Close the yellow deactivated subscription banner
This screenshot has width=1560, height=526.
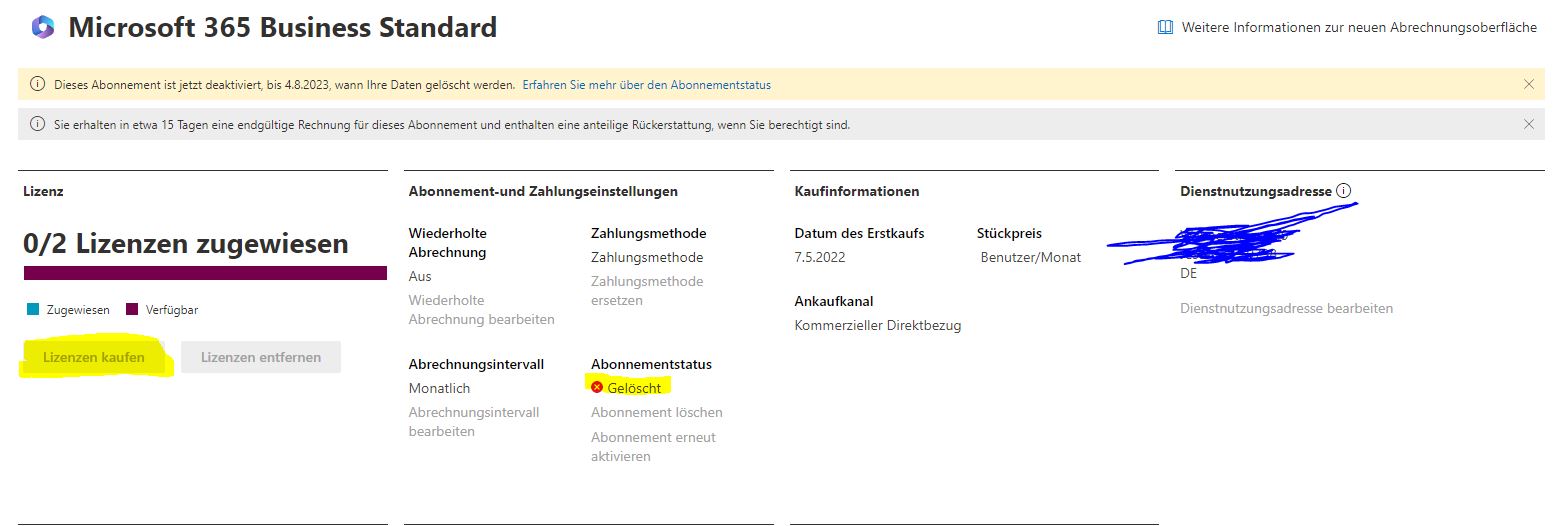(1528, 84)
